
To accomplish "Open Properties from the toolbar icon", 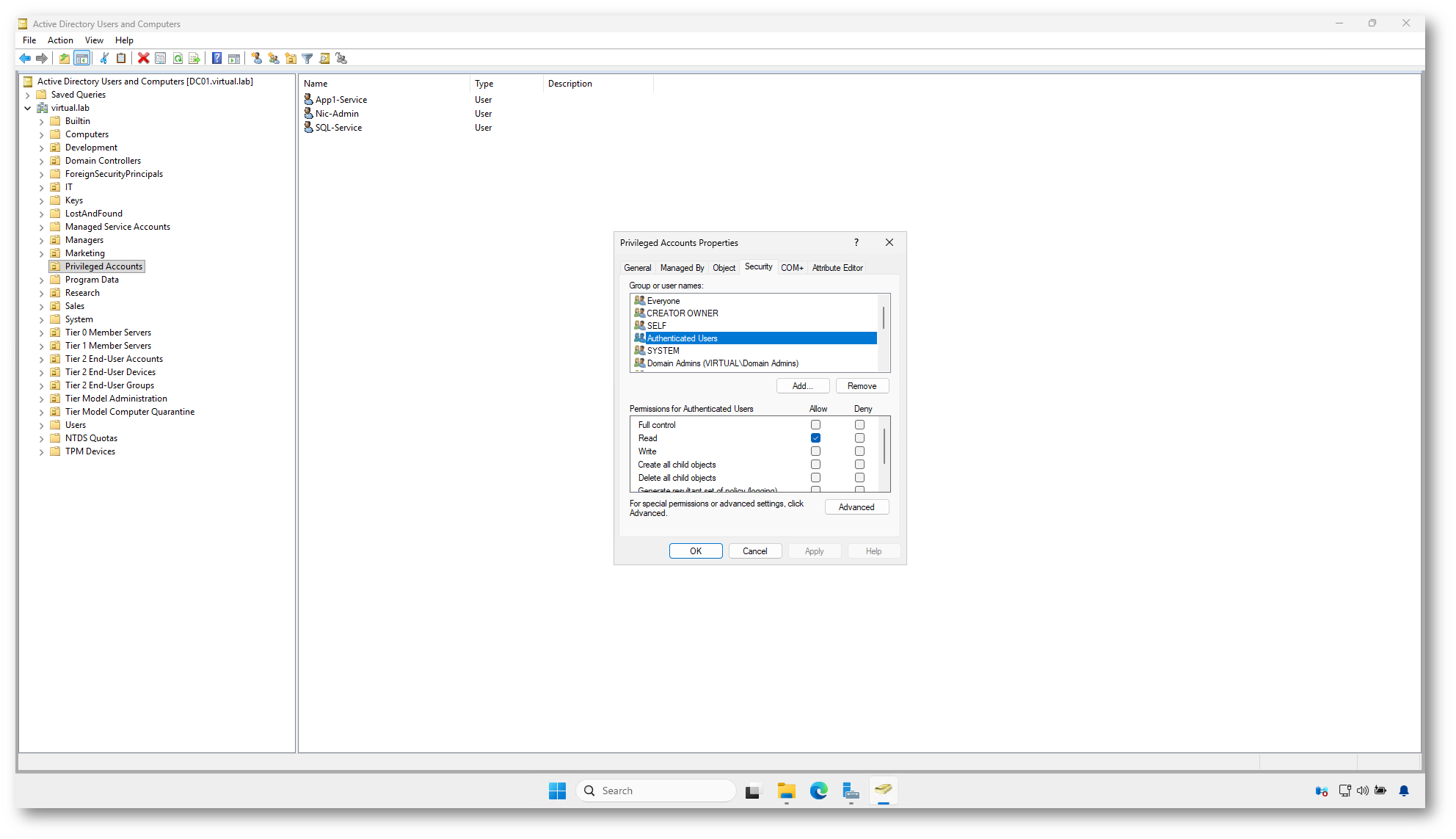I will (x=161, y=59).
